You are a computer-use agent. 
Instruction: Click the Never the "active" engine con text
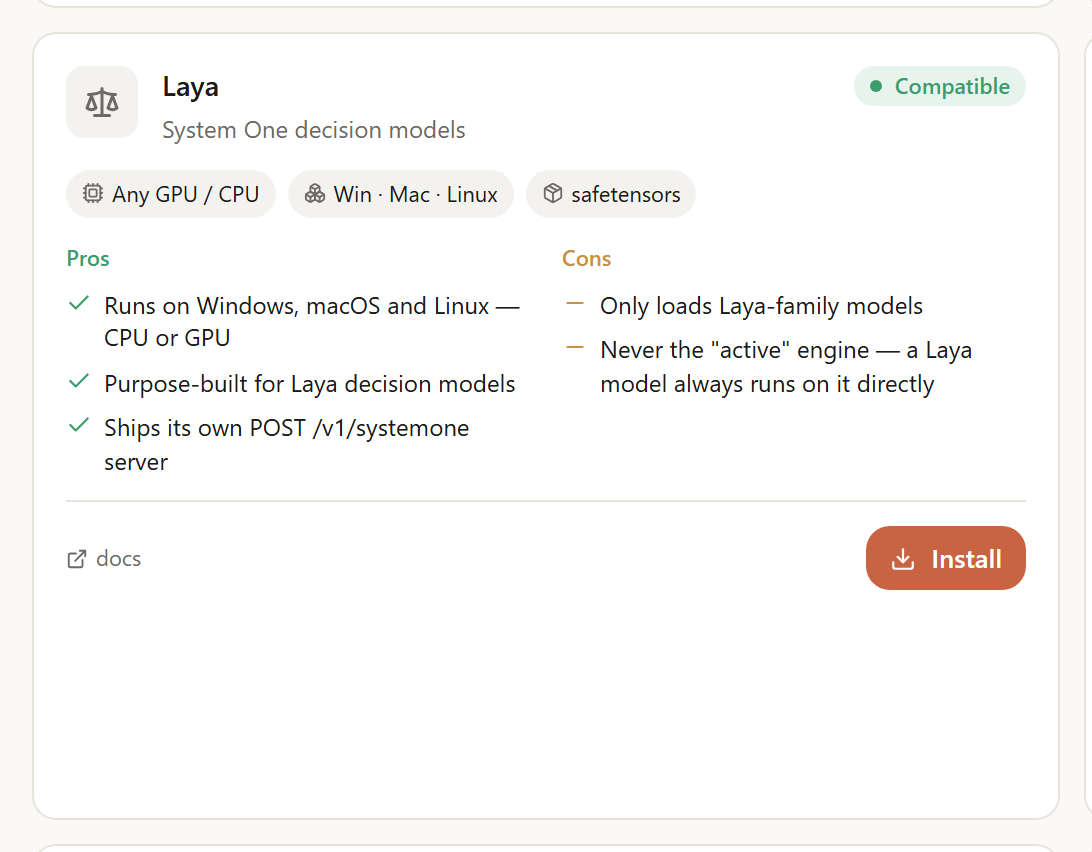(786, 367)
